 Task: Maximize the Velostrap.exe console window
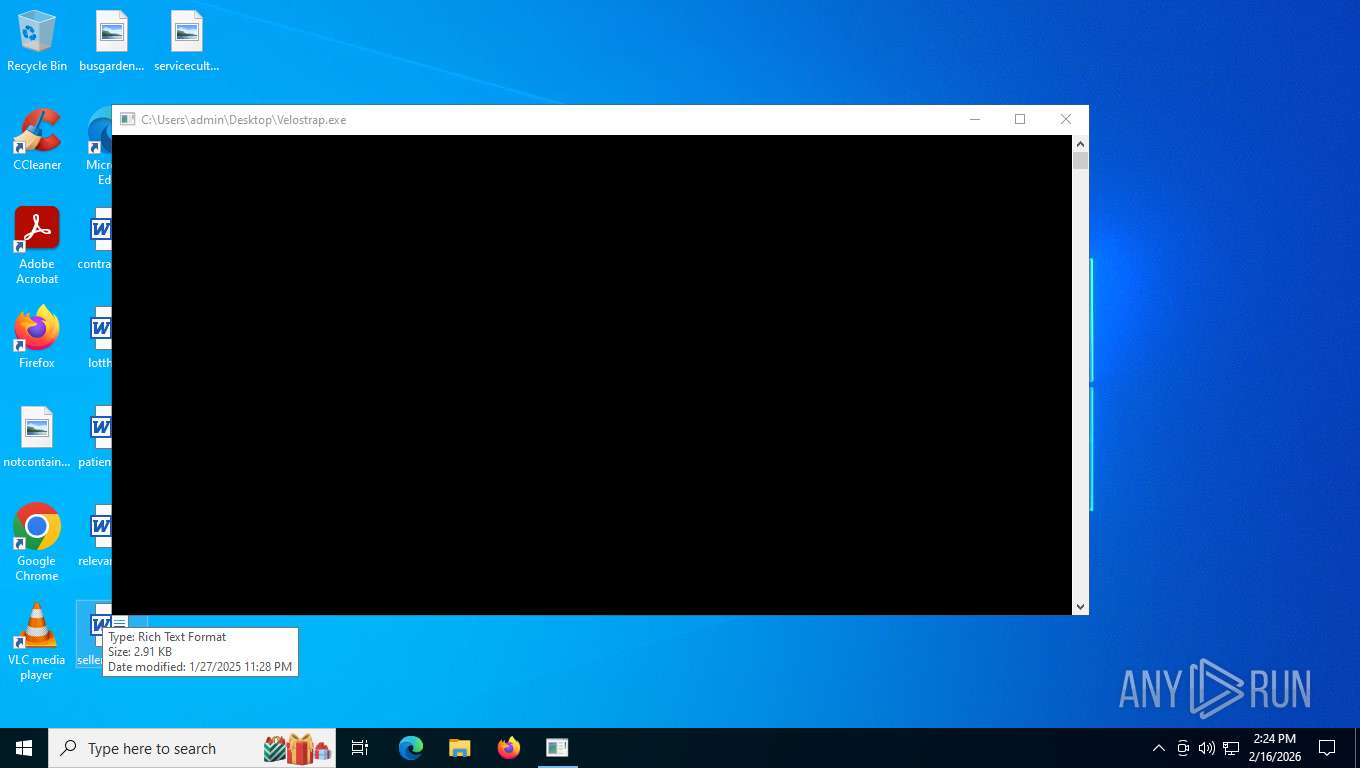(x=1020, y=119)
